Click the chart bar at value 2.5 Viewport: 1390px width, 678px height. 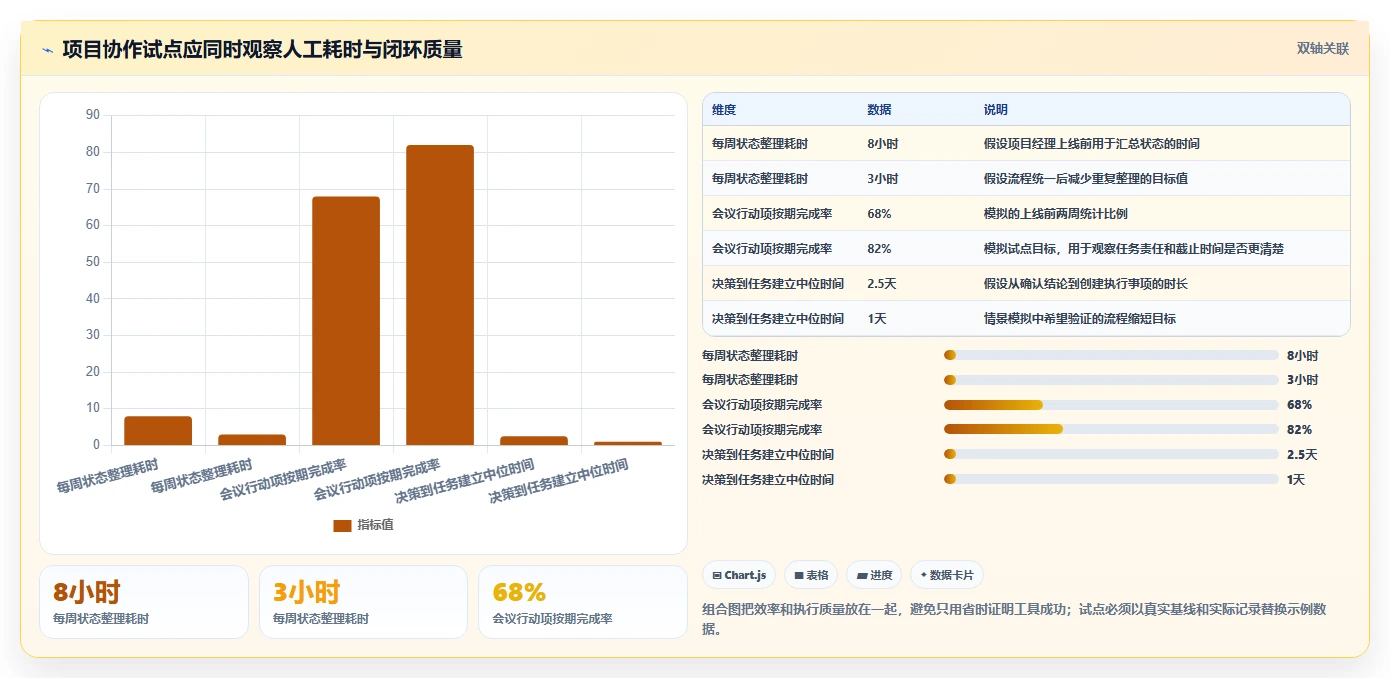534,441
